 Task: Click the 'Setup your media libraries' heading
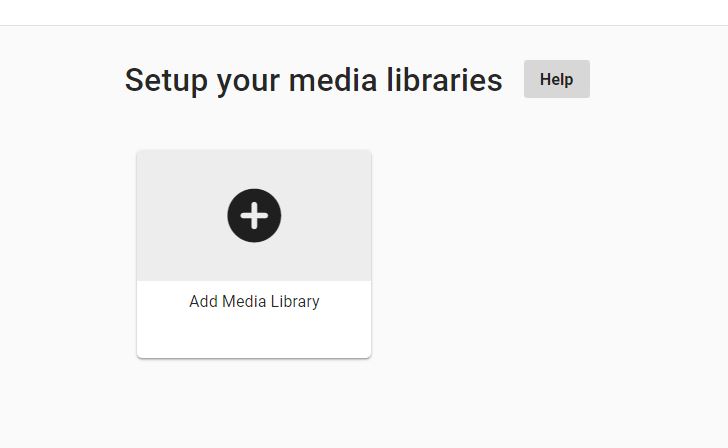tap(313, 80)
